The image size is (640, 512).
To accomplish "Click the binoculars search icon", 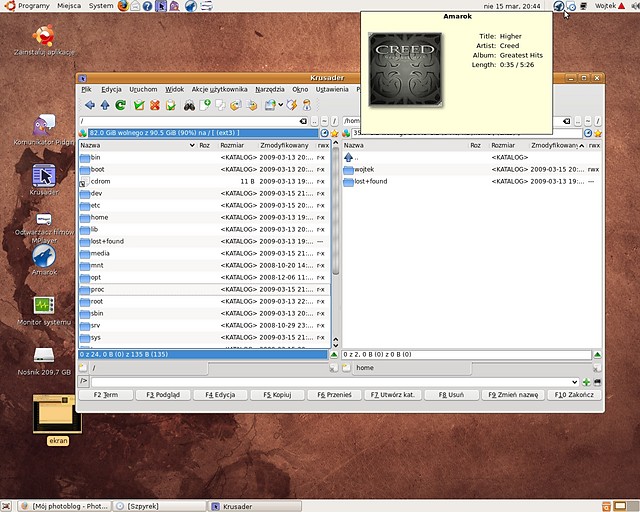I will click(x=189, y=105).
